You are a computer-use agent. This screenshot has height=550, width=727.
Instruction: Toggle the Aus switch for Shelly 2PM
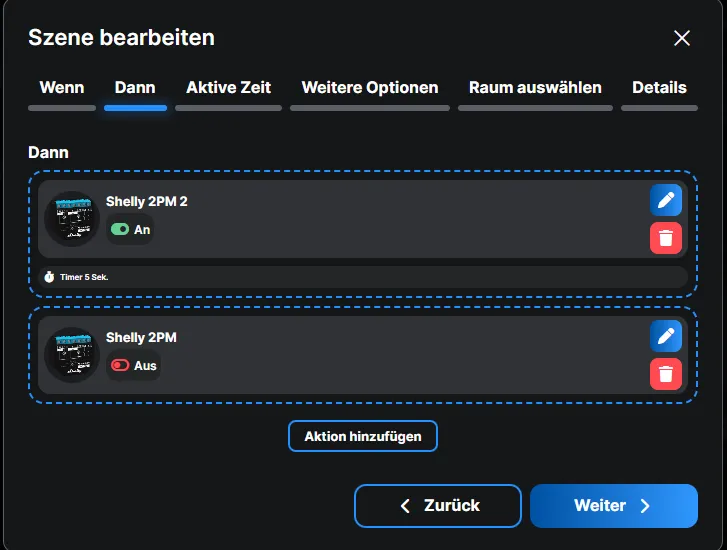121,366
